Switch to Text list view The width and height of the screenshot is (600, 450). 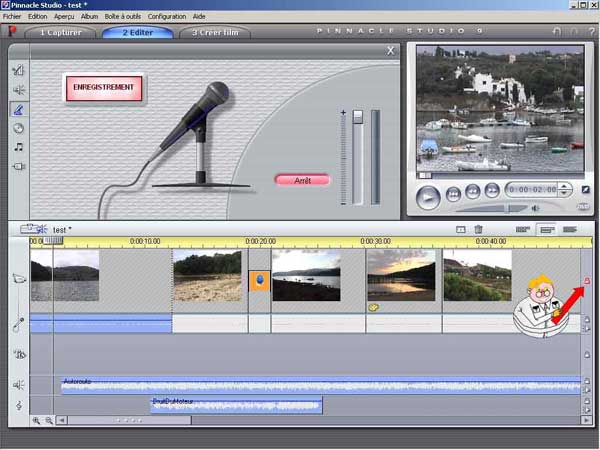(570, 230)
